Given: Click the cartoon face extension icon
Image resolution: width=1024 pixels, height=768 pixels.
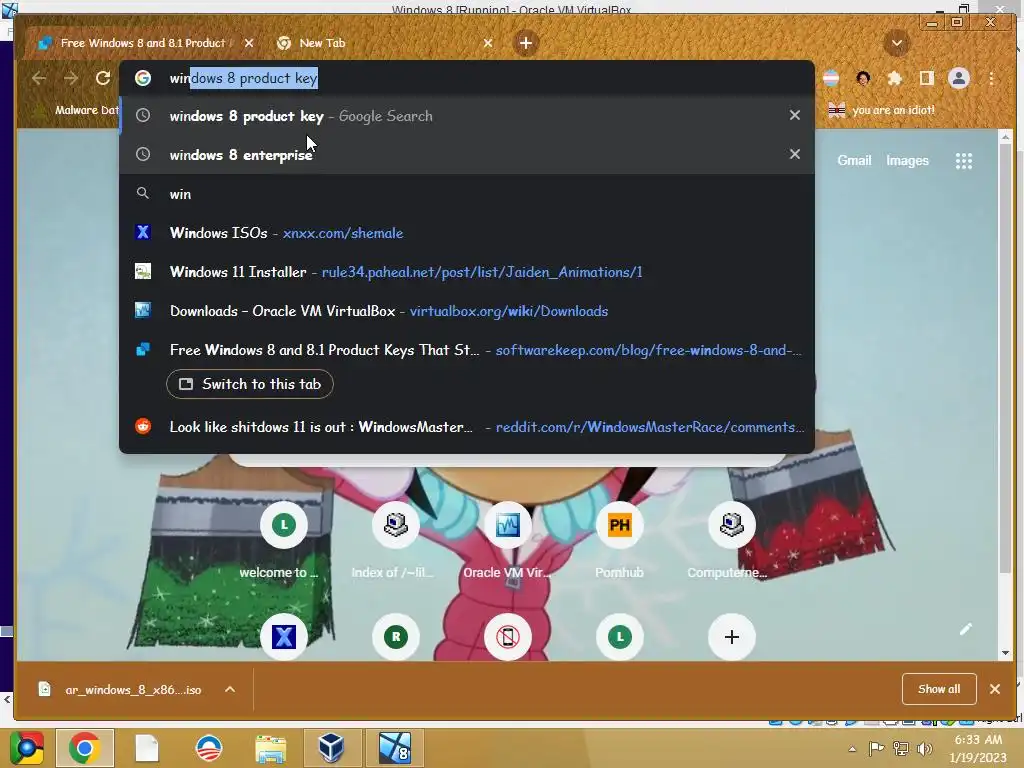Looking at the screenshot, I should pos(863,78).
